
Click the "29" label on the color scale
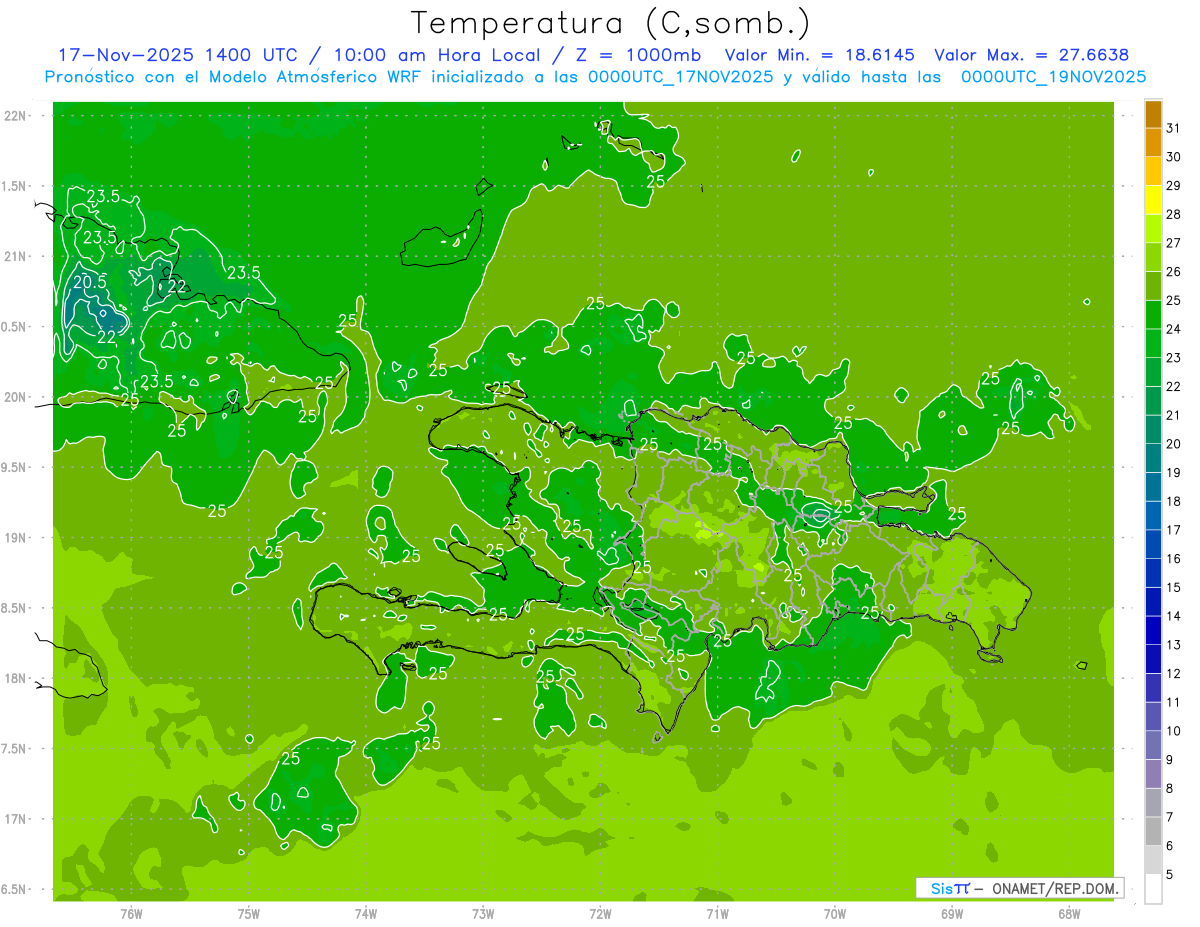coord(1174,186)
